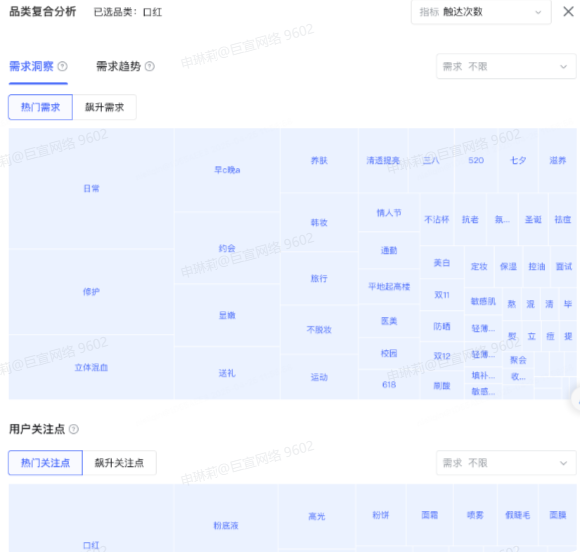Click the 修护 treemap block
This screenshot has width=580, height=552.
point(91,292)
